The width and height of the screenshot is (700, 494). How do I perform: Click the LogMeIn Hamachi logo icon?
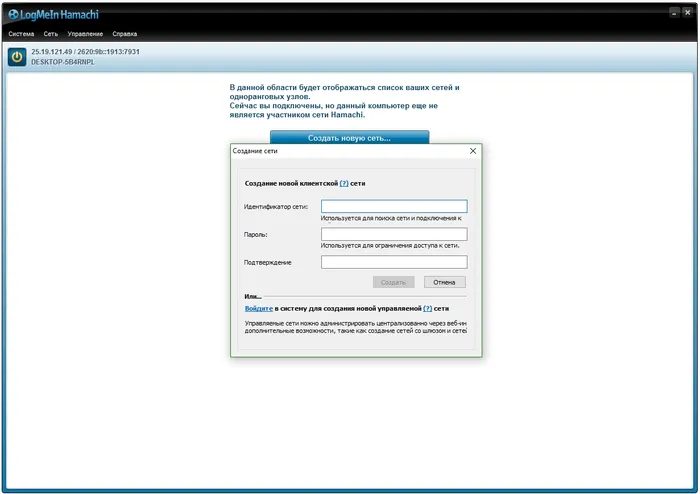pyautogui.click(x=13, y=15)
